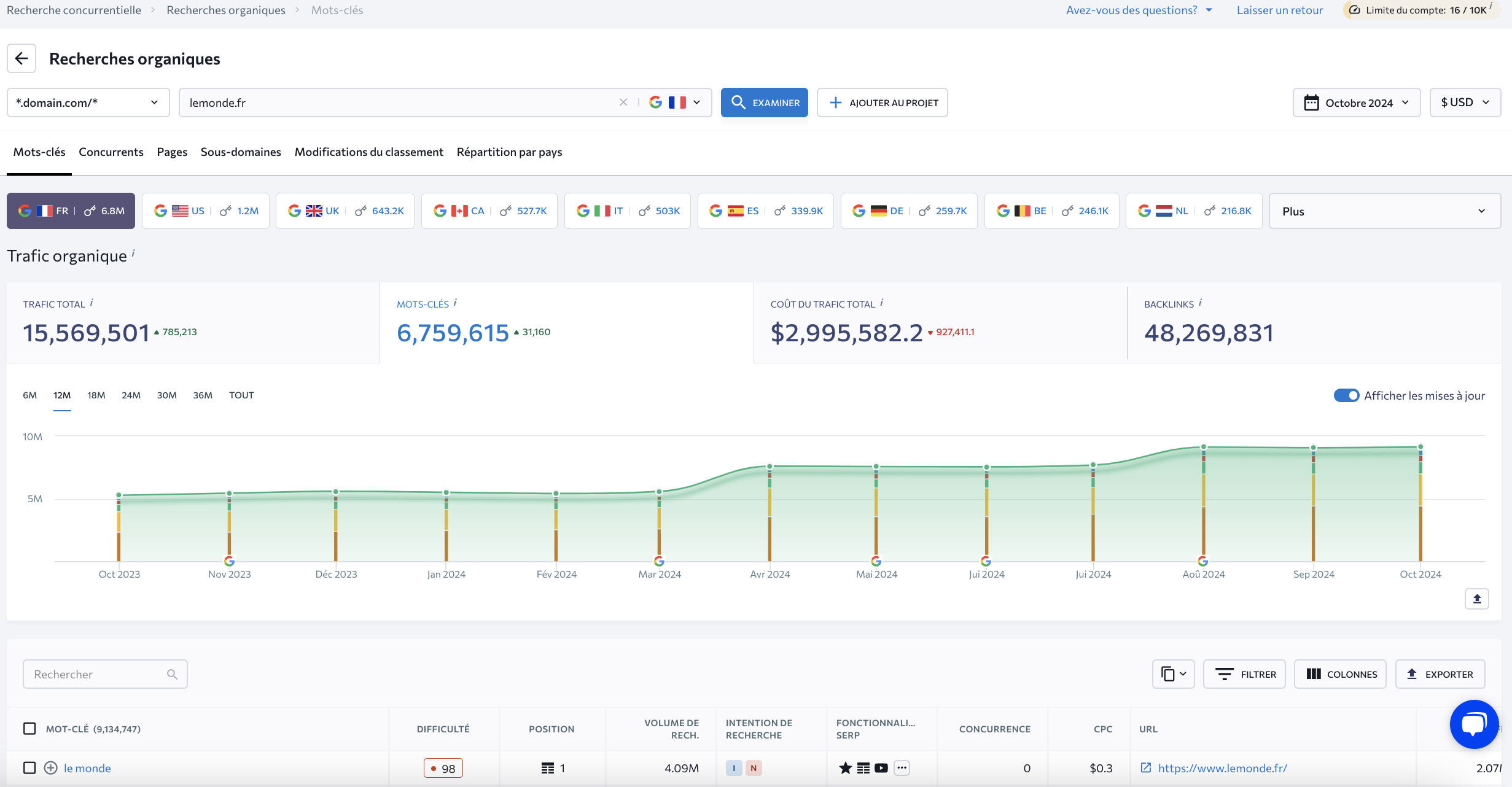
Task: Click info icon beside COÛT DU TRAFIC TOTAL
Action: pos(881,302)
